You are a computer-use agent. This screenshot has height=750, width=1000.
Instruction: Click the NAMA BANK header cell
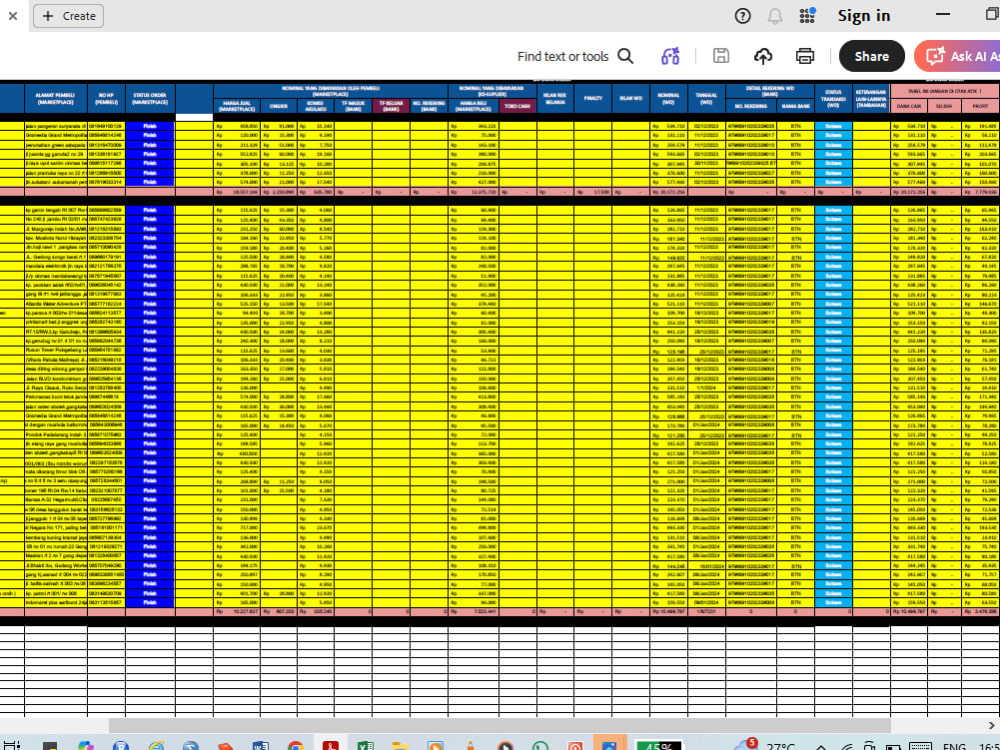(795, 107)
